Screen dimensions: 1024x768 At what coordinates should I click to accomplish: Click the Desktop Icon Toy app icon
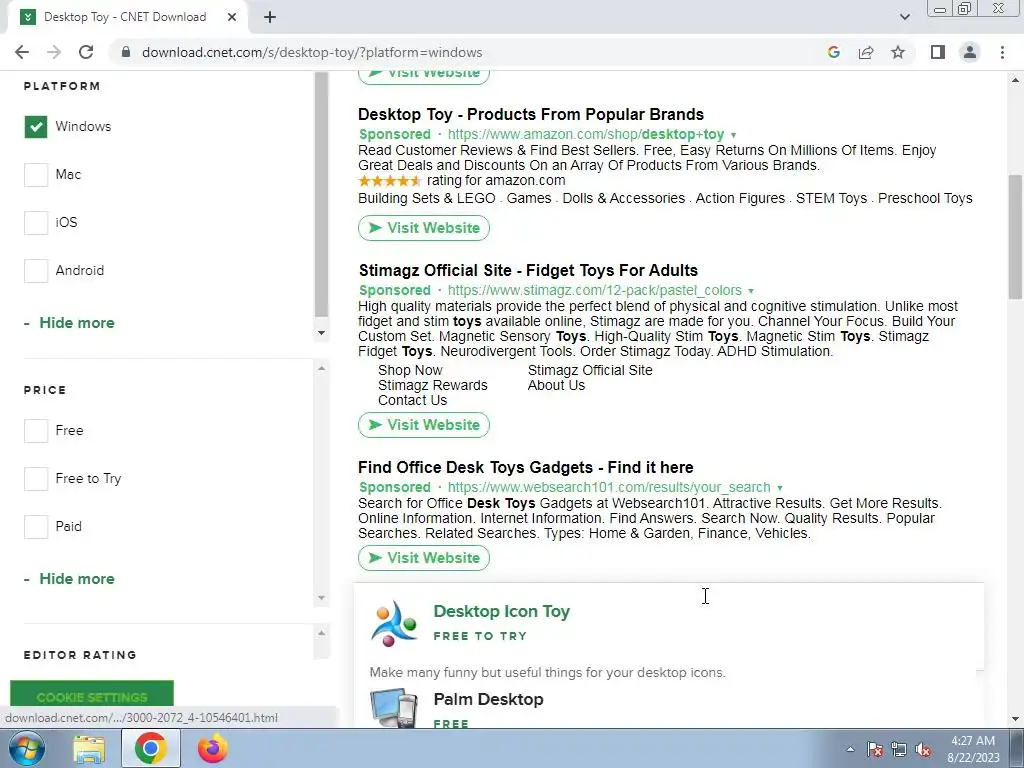point(394,624)
